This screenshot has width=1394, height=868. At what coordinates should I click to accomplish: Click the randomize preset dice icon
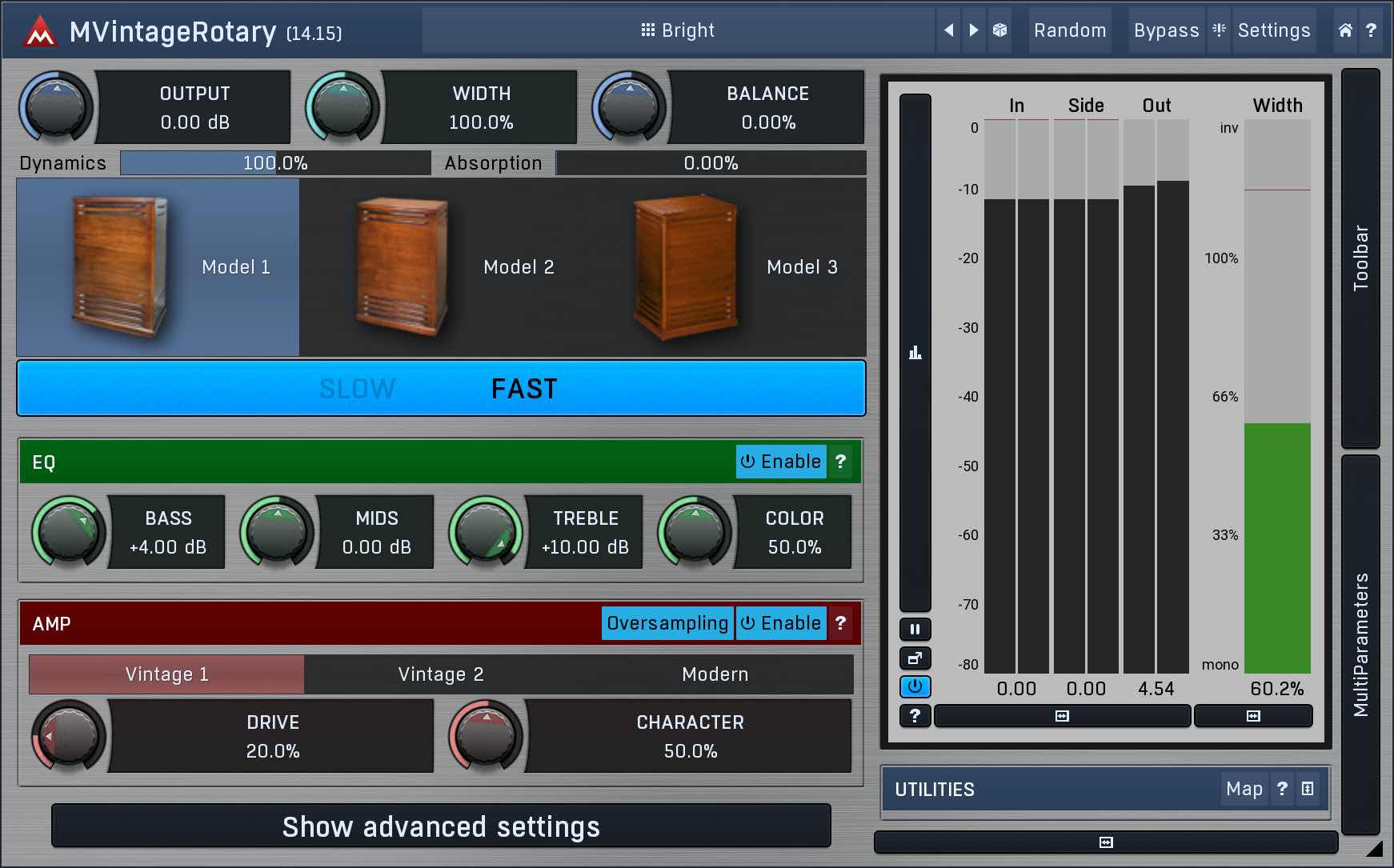point(999,30)
